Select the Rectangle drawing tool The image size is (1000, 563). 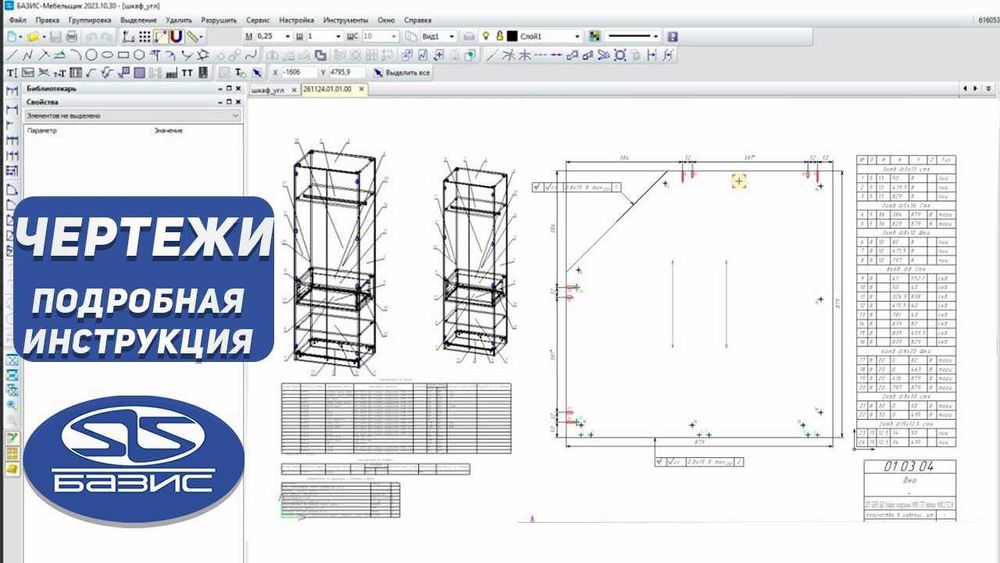[124, 55]
